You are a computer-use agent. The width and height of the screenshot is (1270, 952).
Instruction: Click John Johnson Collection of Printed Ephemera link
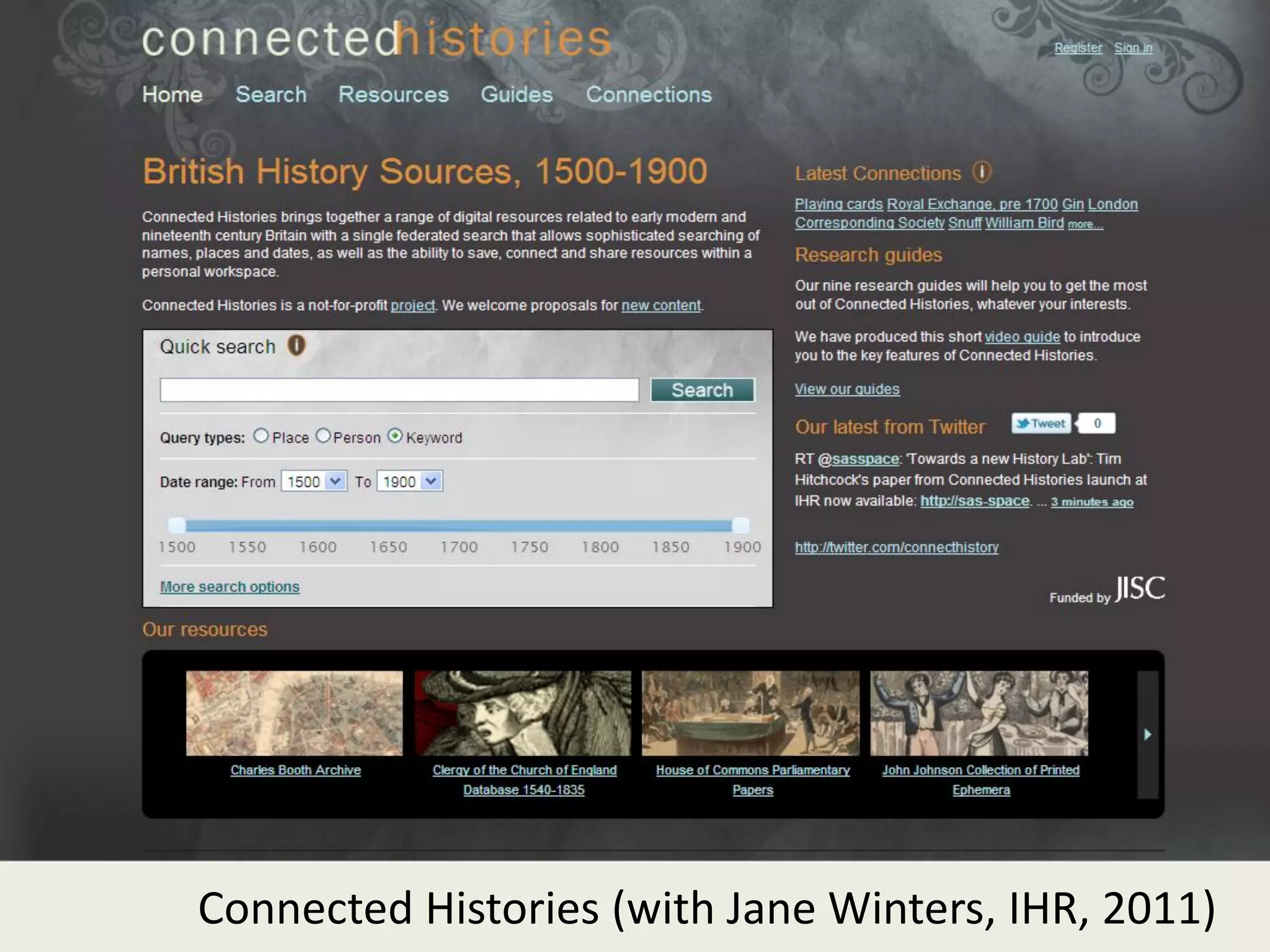(981, 780)
